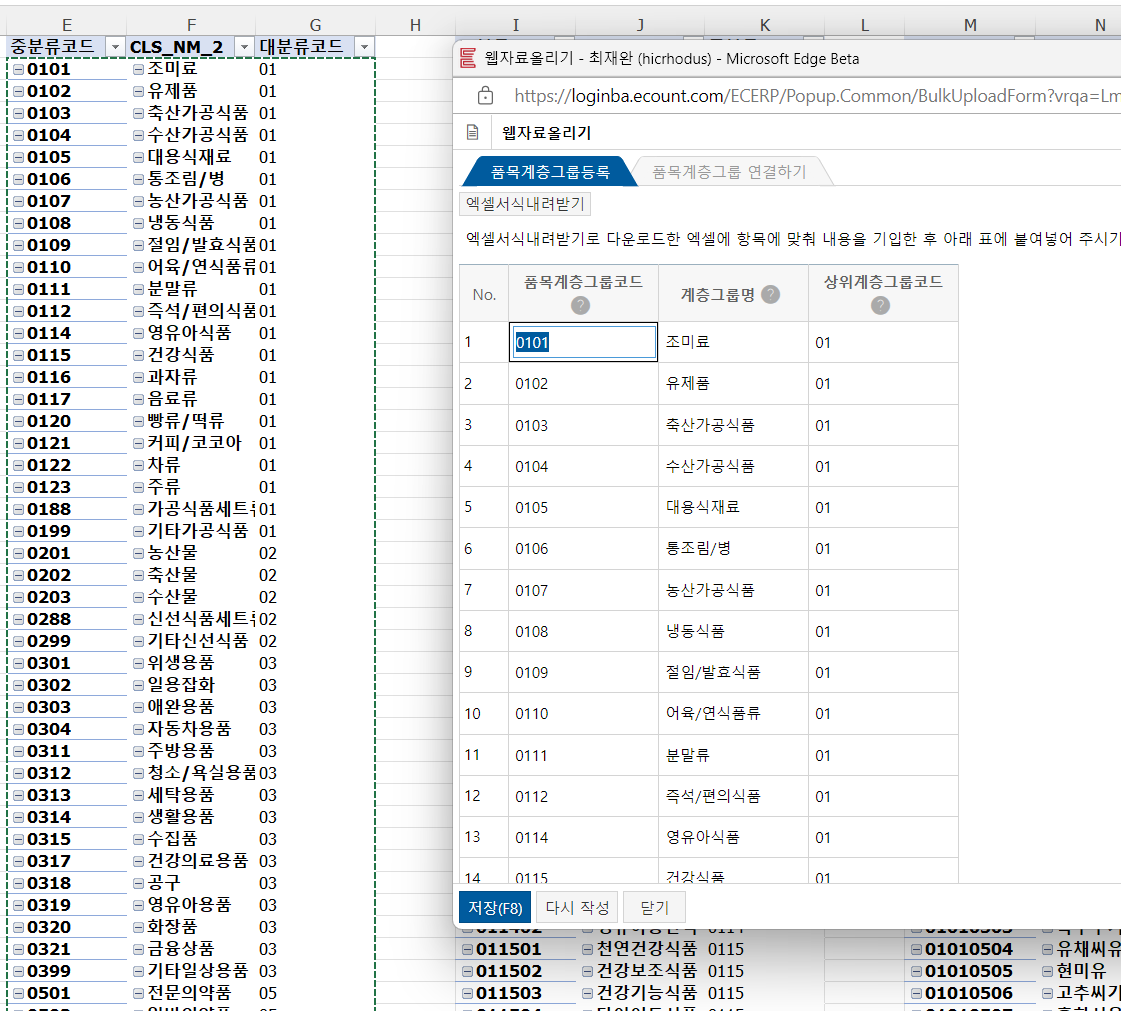Click the Ecount logo icon in the popup title bar
Image resolution: width=1121 pixels, height=1011 pixels.
(x=468, y=59)
